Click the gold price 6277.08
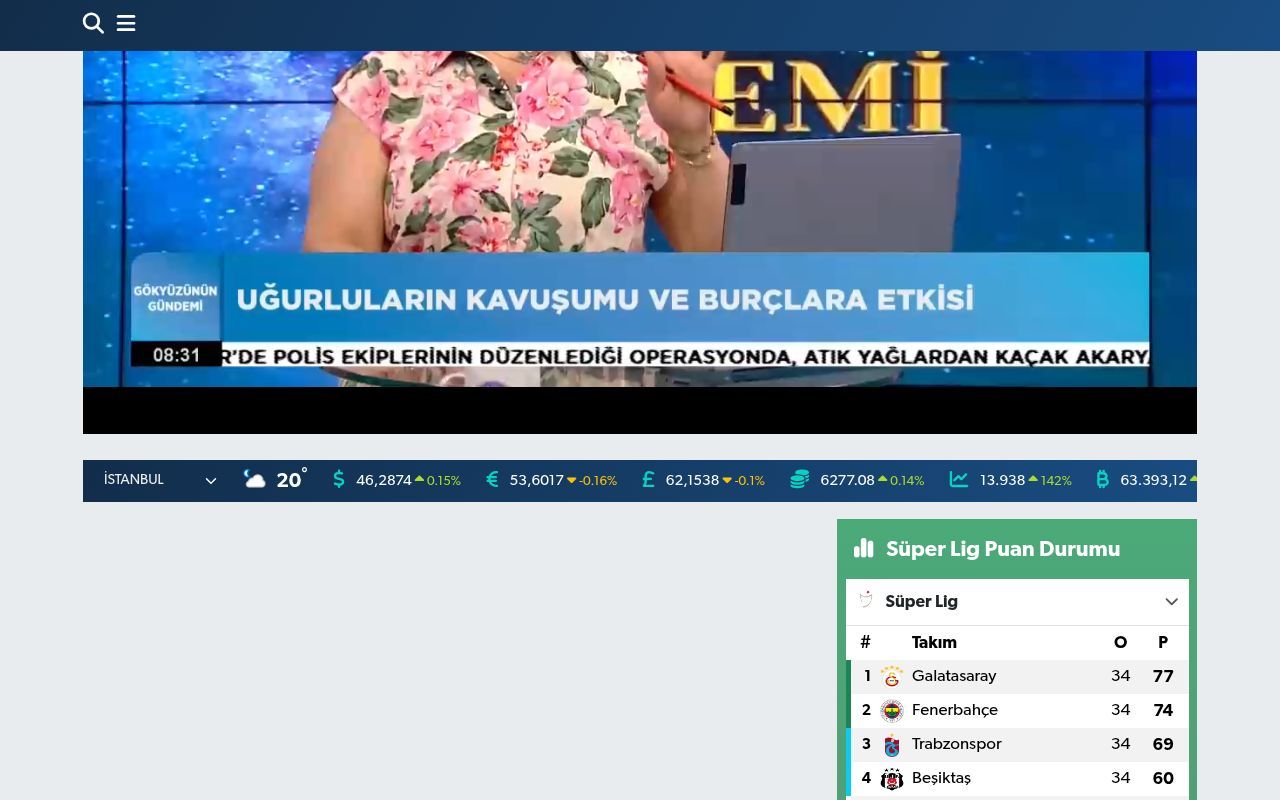This screenshot has height=800, width=1280. click(x=847, y=480)
